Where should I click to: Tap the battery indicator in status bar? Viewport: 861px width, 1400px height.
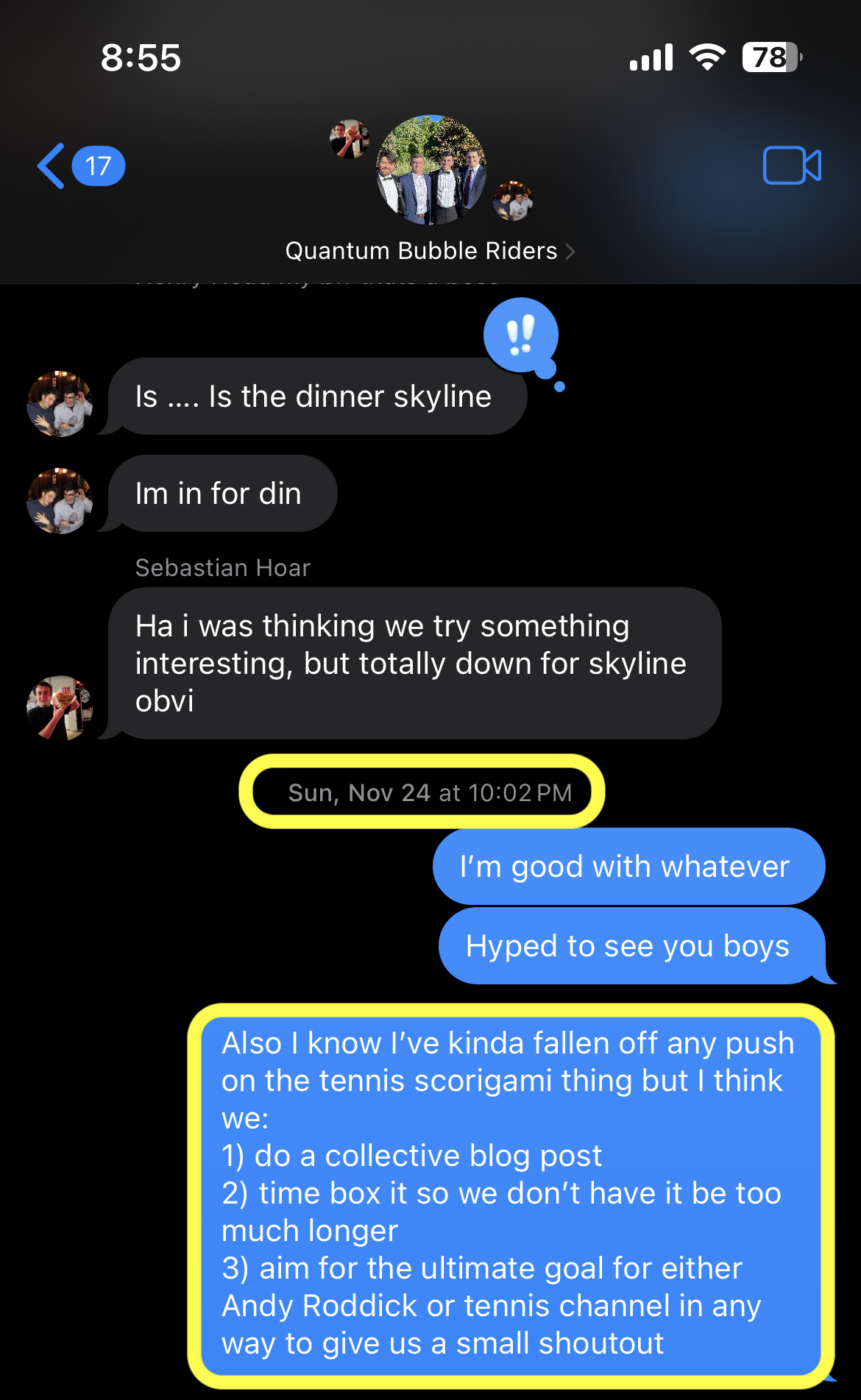click(771, 57)
